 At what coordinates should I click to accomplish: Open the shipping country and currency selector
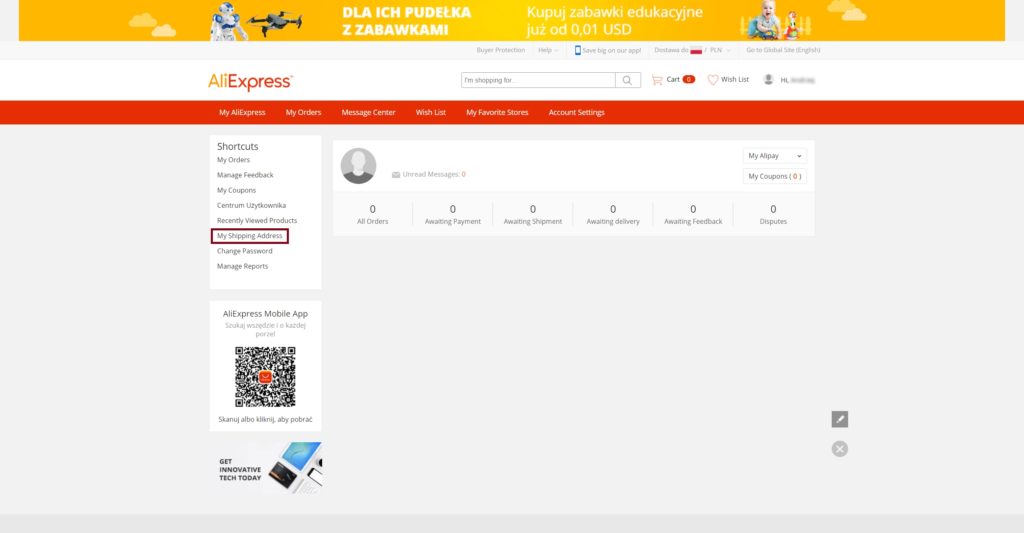click(693, 50)
